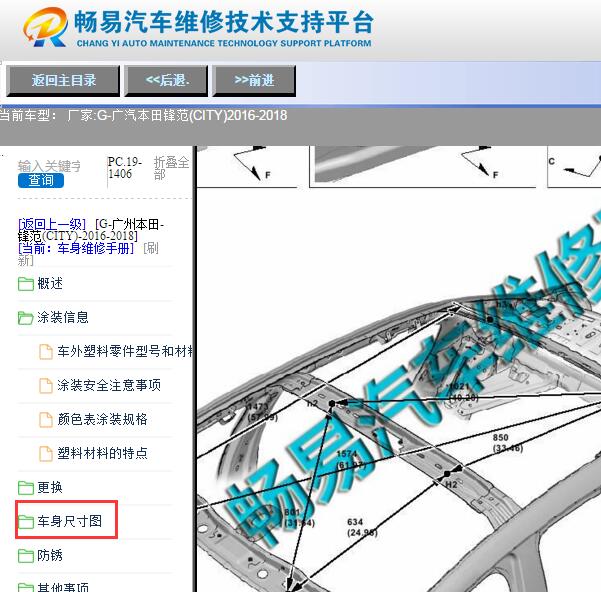Expand the folder icon beside 车身尺寸图

[26, 521]
